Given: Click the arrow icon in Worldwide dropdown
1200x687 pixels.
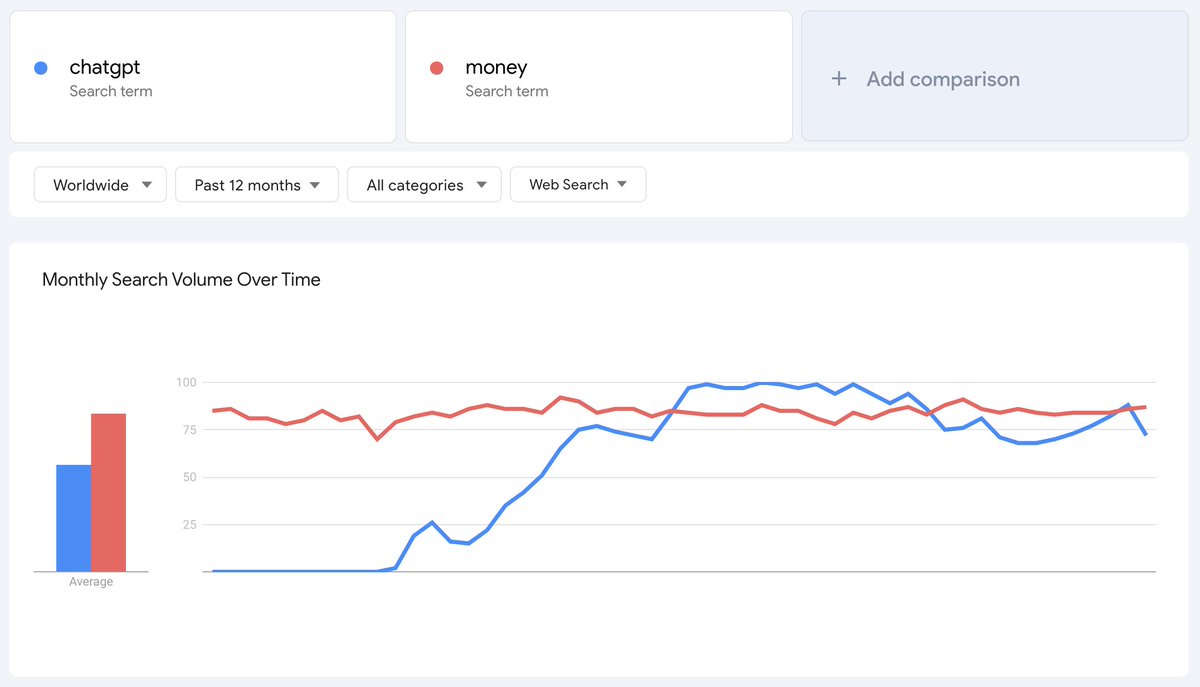Looking at the screenshot, I should [x=147, y=184].
